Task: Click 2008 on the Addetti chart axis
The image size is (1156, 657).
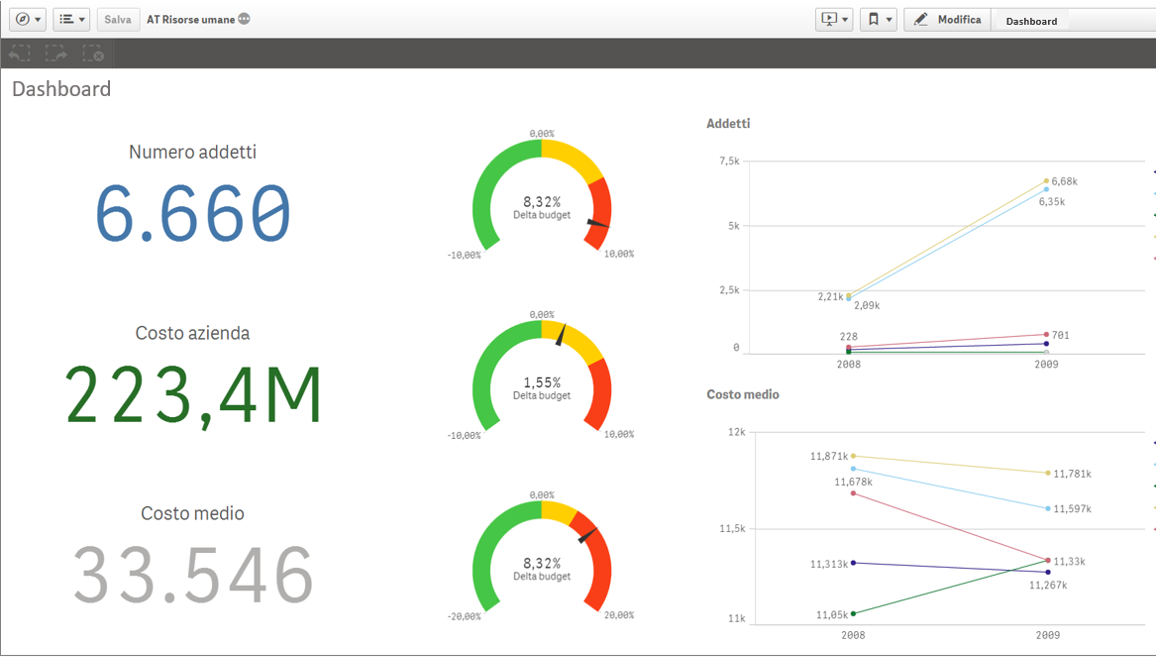Action: (849, 364)
